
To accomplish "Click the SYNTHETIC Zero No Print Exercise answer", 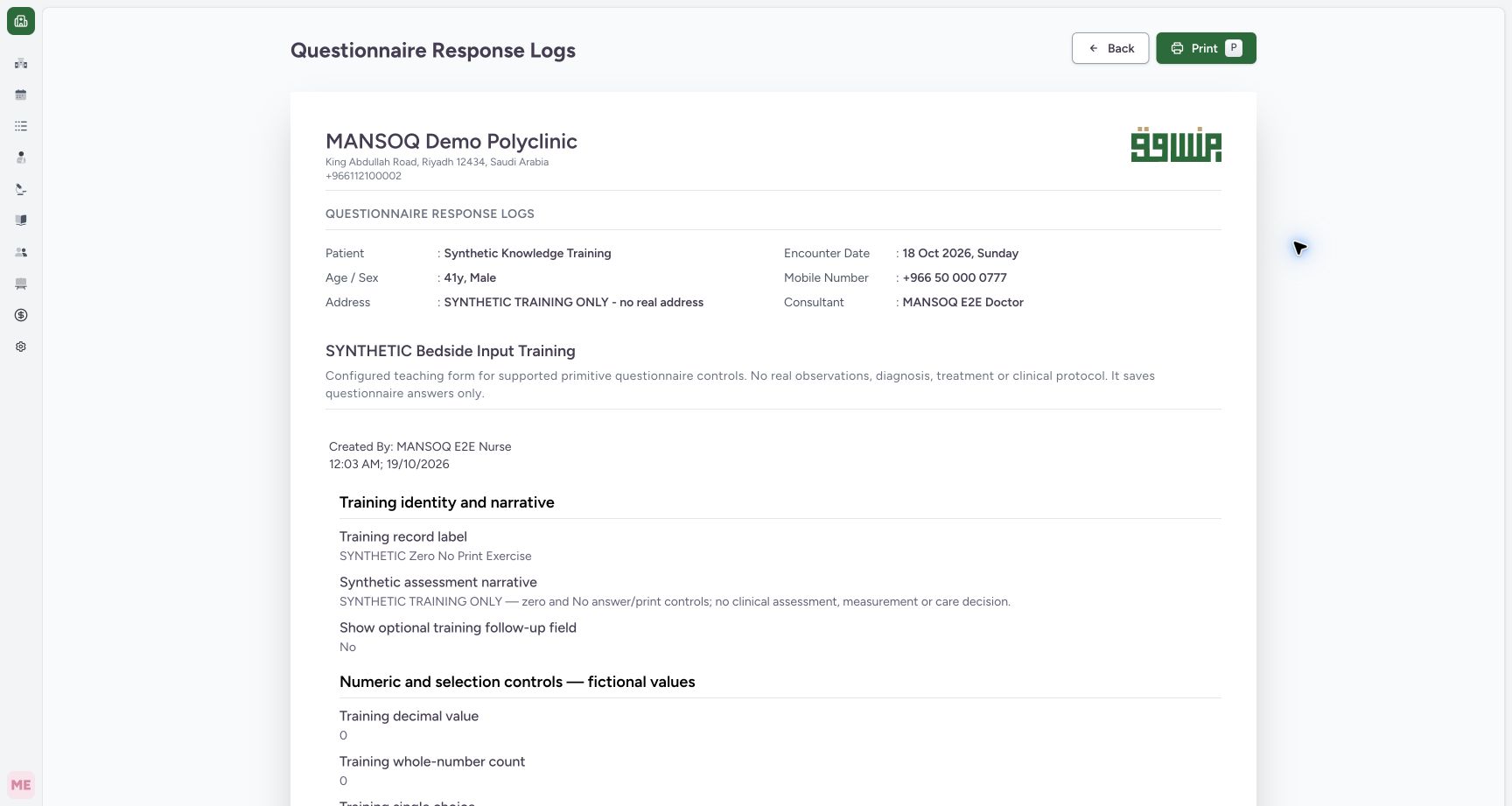I will point(436,556).
